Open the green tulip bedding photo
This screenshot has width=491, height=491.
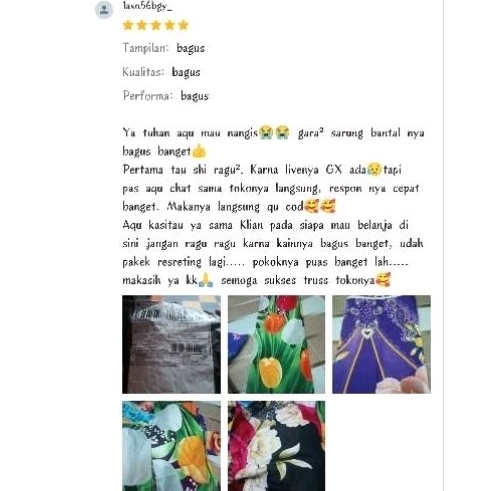click(x=171, y=446)
